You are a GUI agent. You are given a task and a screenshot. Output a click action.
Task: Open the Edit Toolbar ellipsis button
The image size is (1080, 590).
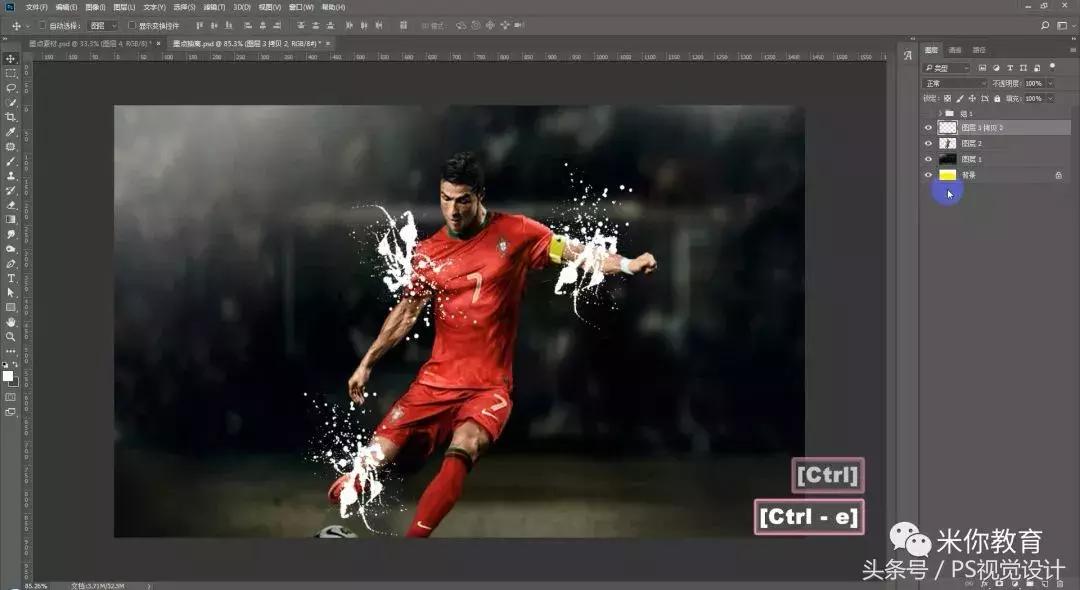coord(10,351)
